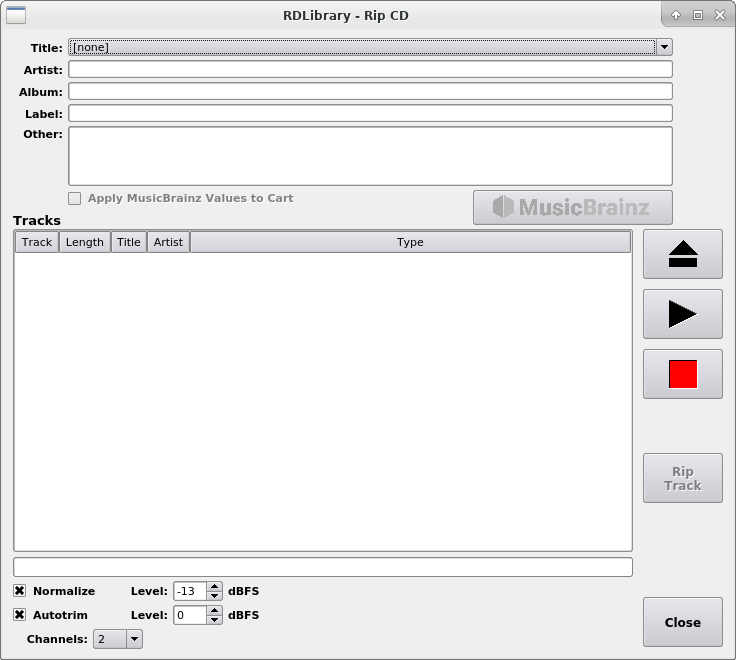
Task: Click the rip progress bar below Tracks
Action: (322, 567)
